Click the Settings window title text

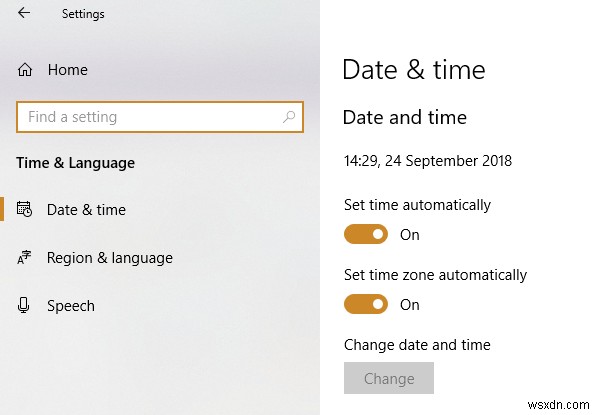[83, 14]
